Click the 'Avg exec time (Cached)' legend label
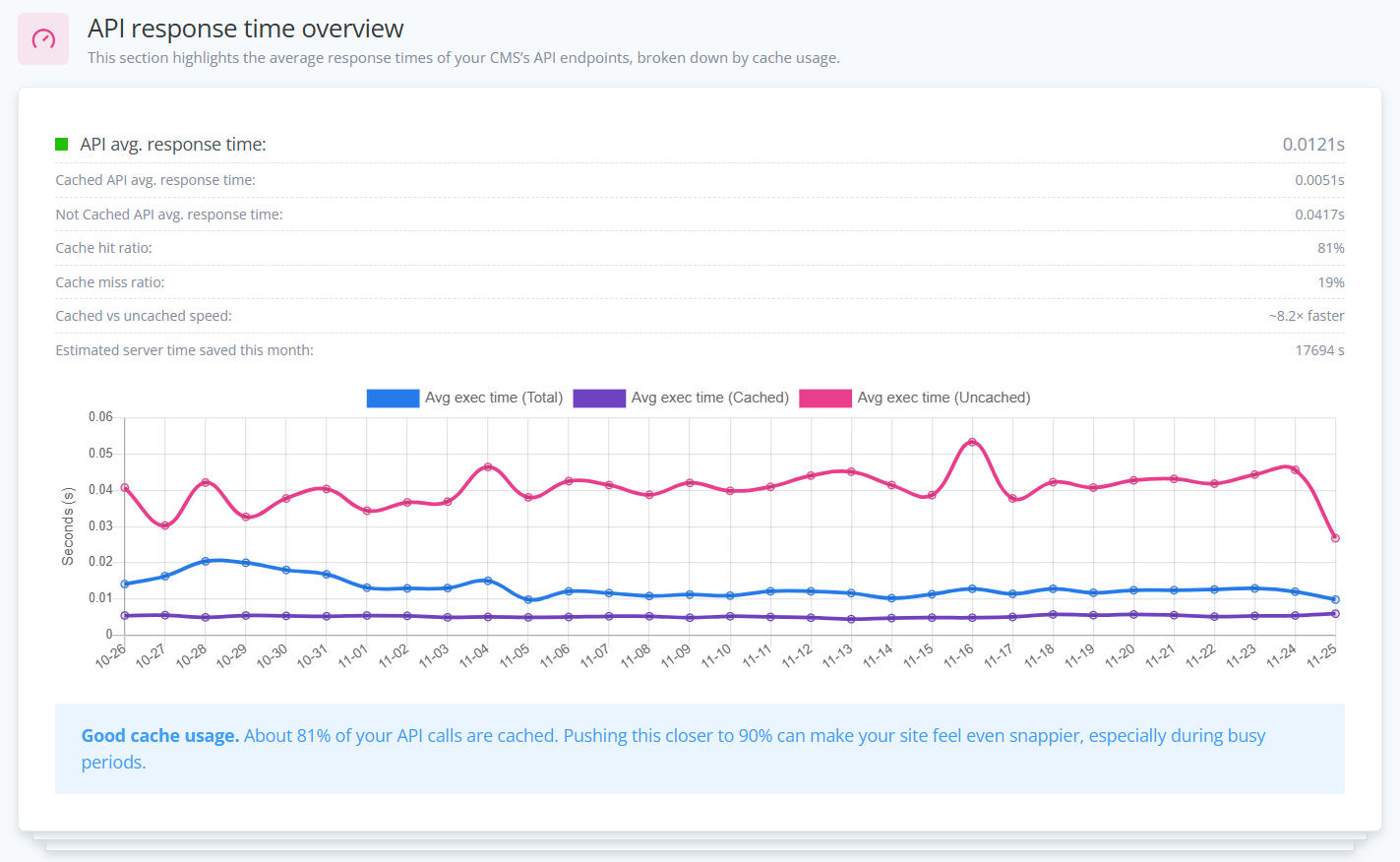1400x862 pixels. (710, 398)
